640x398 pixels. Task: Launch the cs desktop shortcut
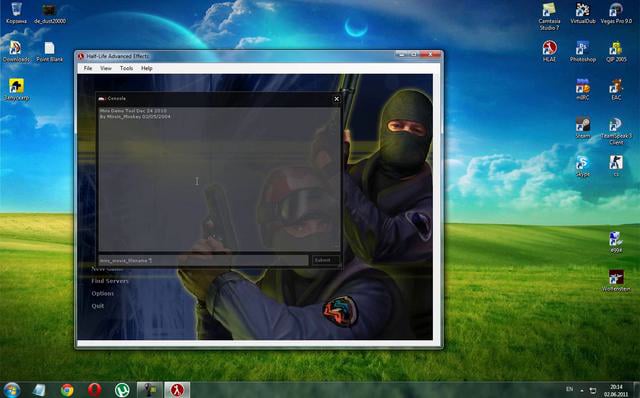616,166
